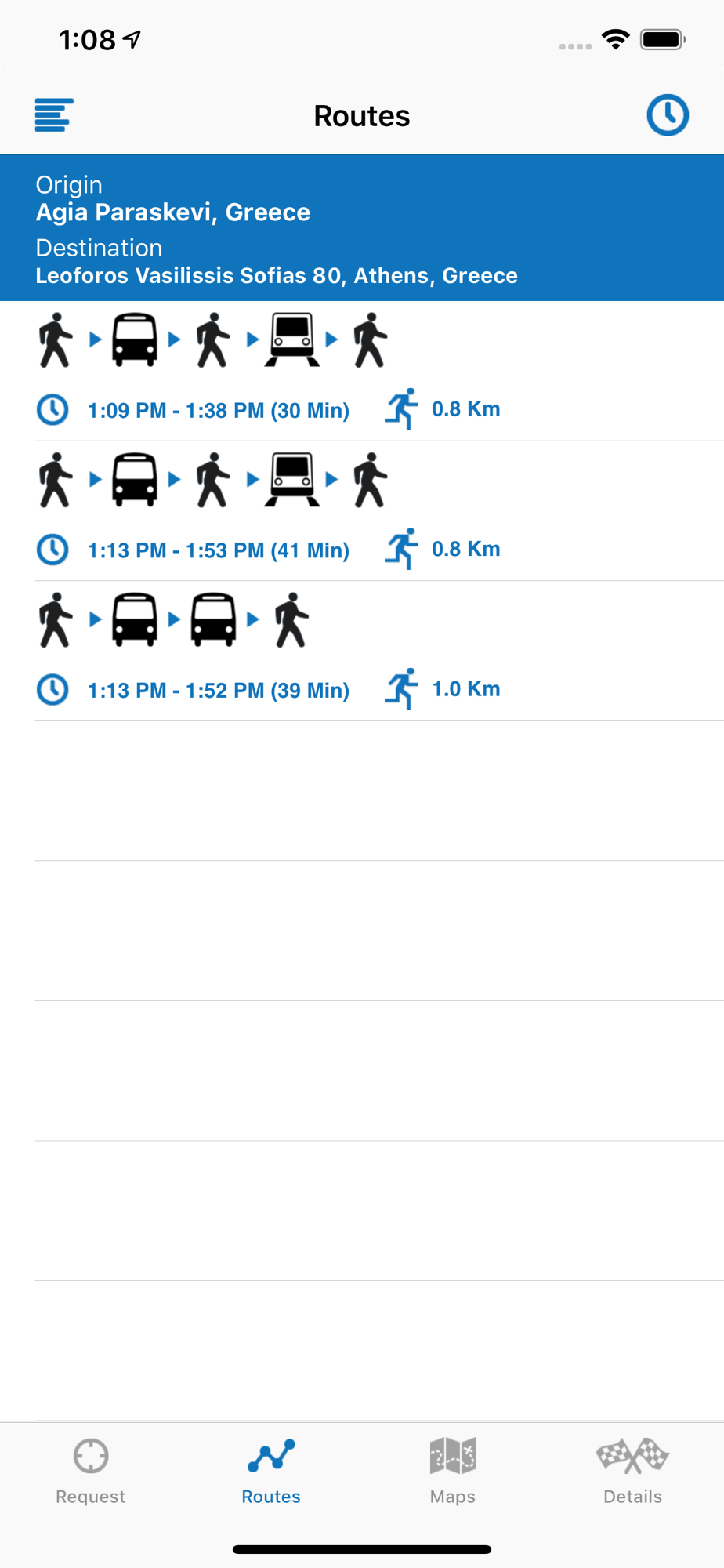Tap the first walking icon in second route
Screen dimensions: 724x1568
[56, 479]
